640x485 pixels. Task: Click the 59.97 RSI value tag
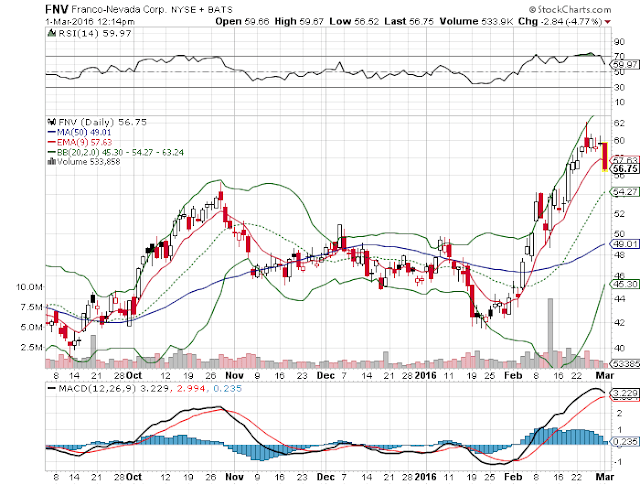point(624,64)
